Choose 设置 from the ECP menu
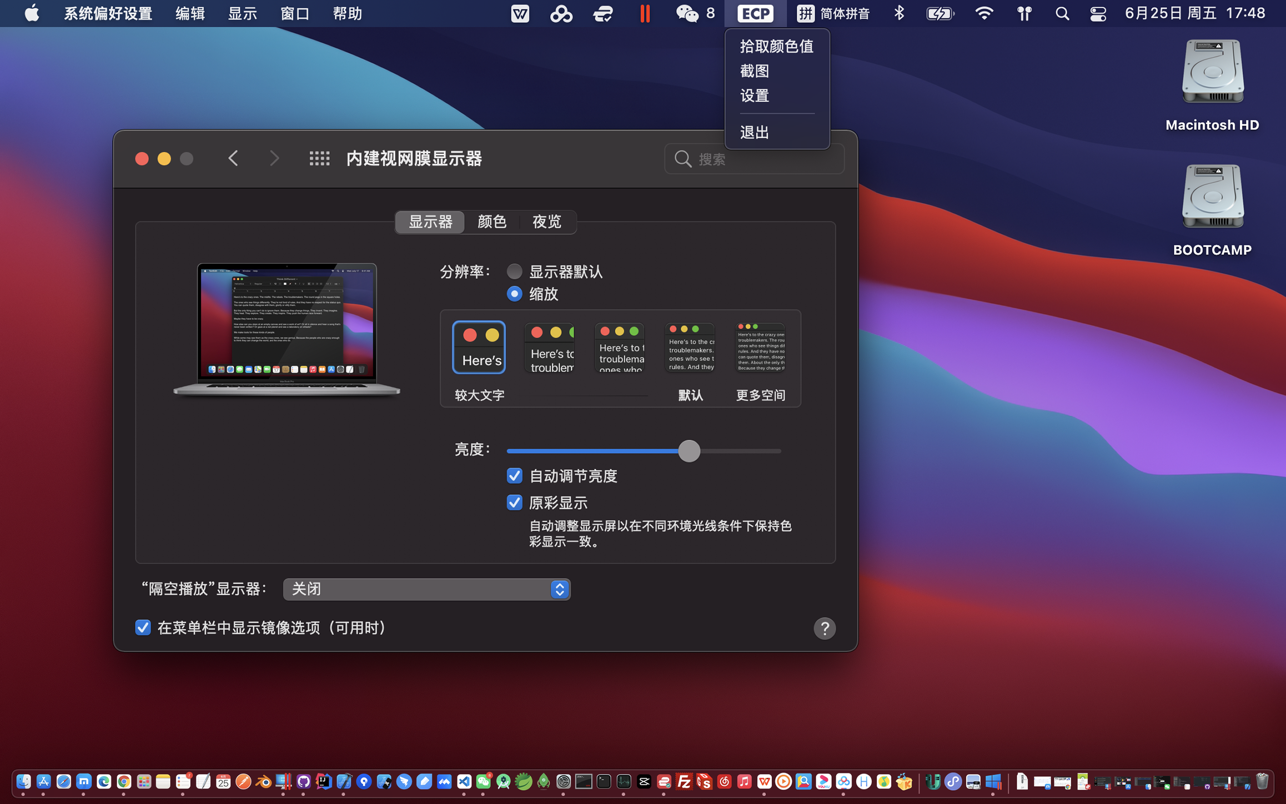Image resolution: width=1286 pixels, height=804 pixels. 777,96
